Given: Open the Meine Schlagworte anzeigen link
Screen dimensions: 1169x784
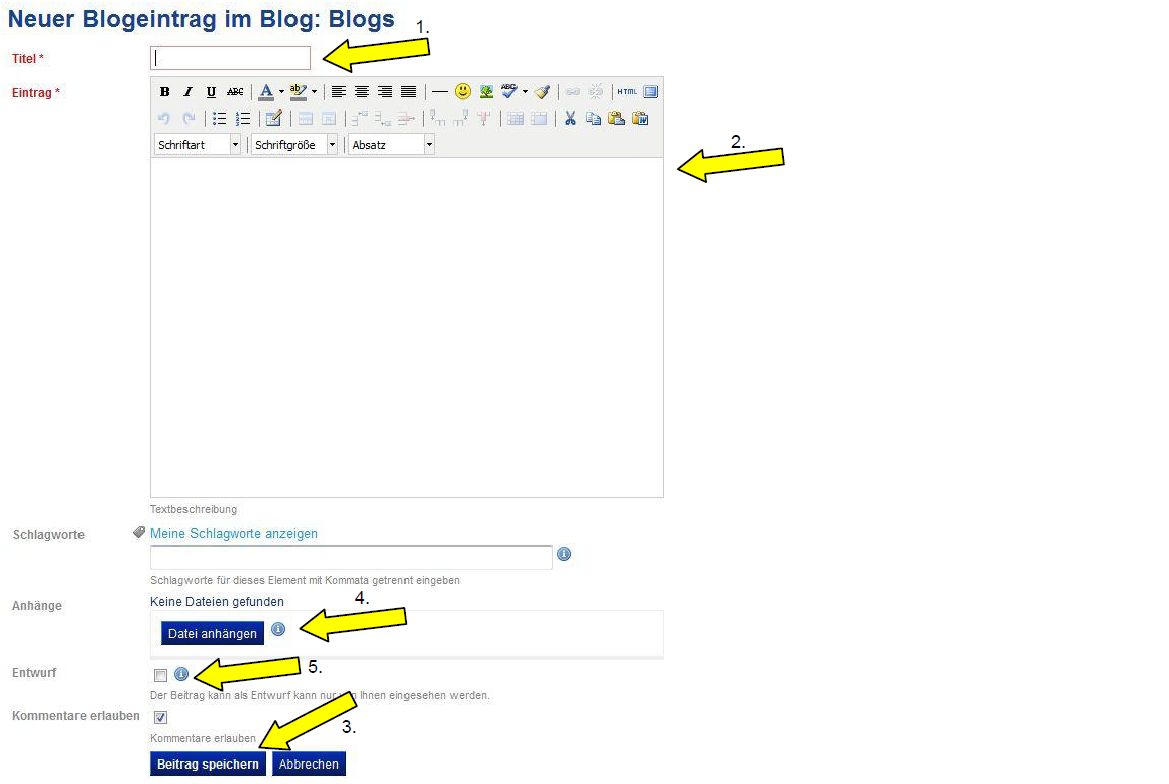Looking at the screenshot, I should [x=234, y=534].
